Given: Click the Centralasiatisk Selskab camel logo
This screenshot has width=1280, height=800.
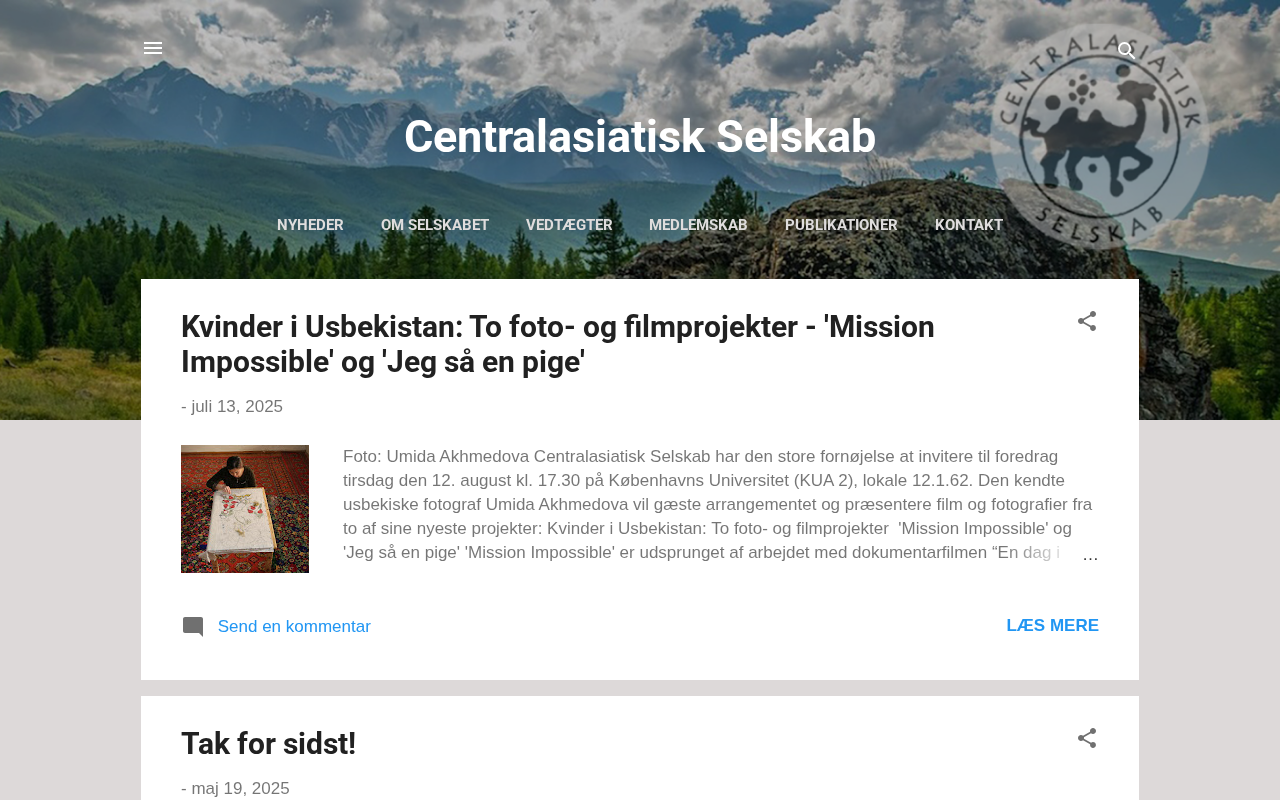Looking at the screenshot, I should 1100,137.
